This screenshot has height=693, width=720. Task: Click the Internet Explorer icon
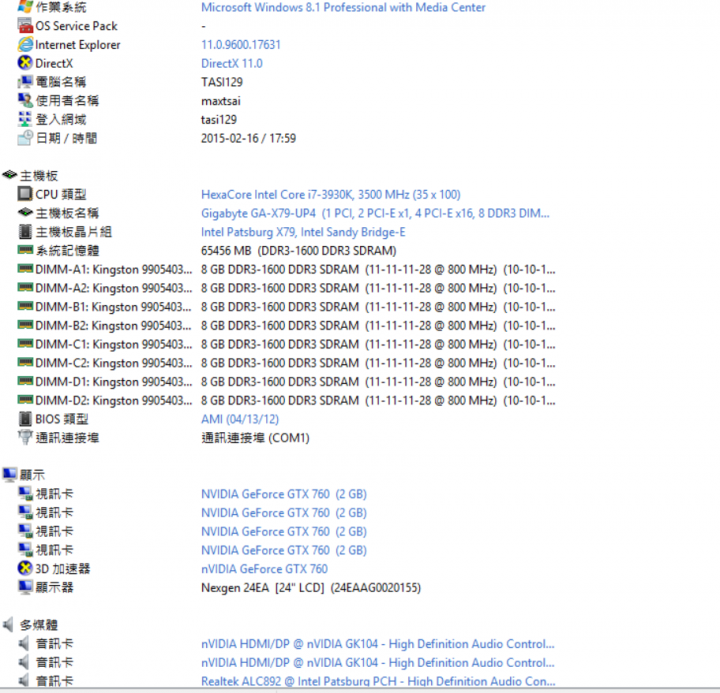pos(25,45)
